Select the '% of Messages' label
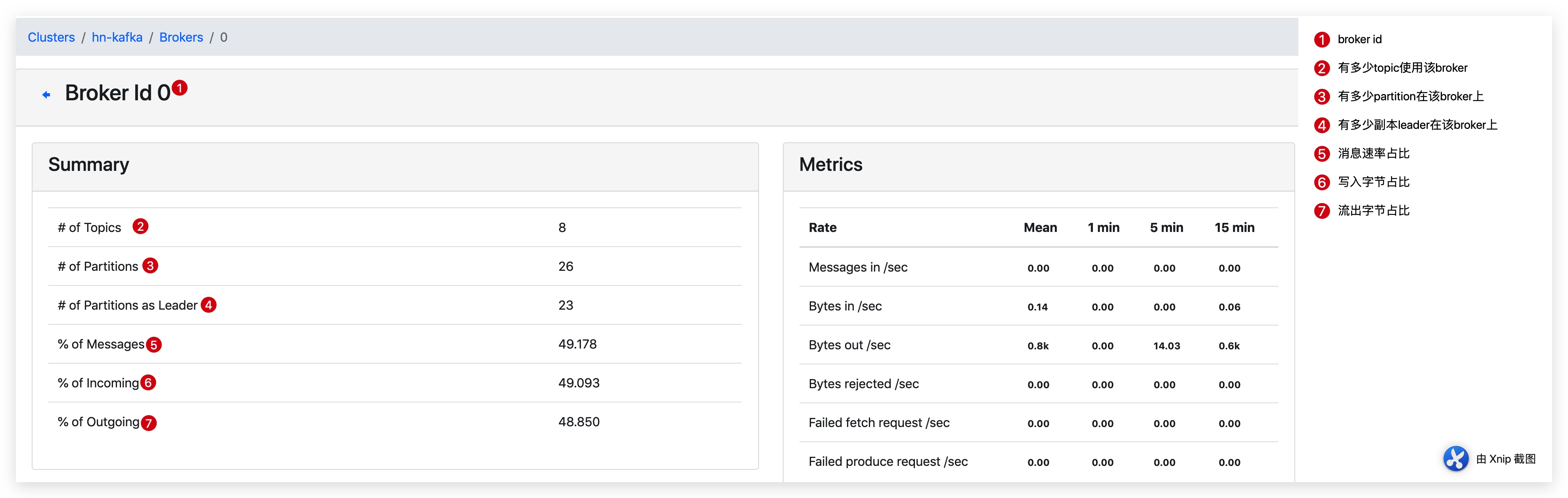Screen dimensions: 1568x498 tap(101, 344)
